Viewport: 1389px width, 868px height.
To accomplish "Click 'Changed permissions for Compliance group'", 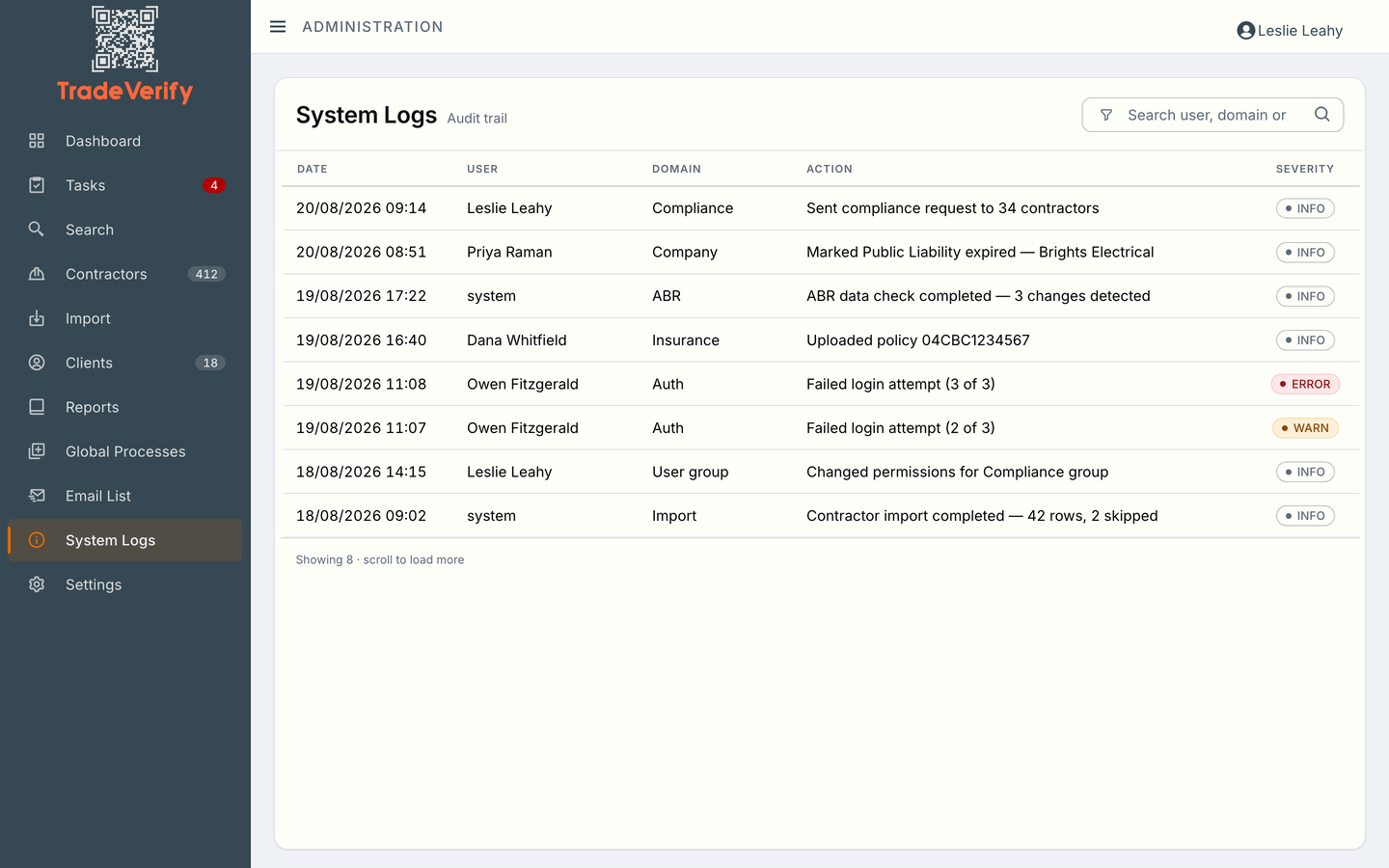I will click(x=958, y=472).
